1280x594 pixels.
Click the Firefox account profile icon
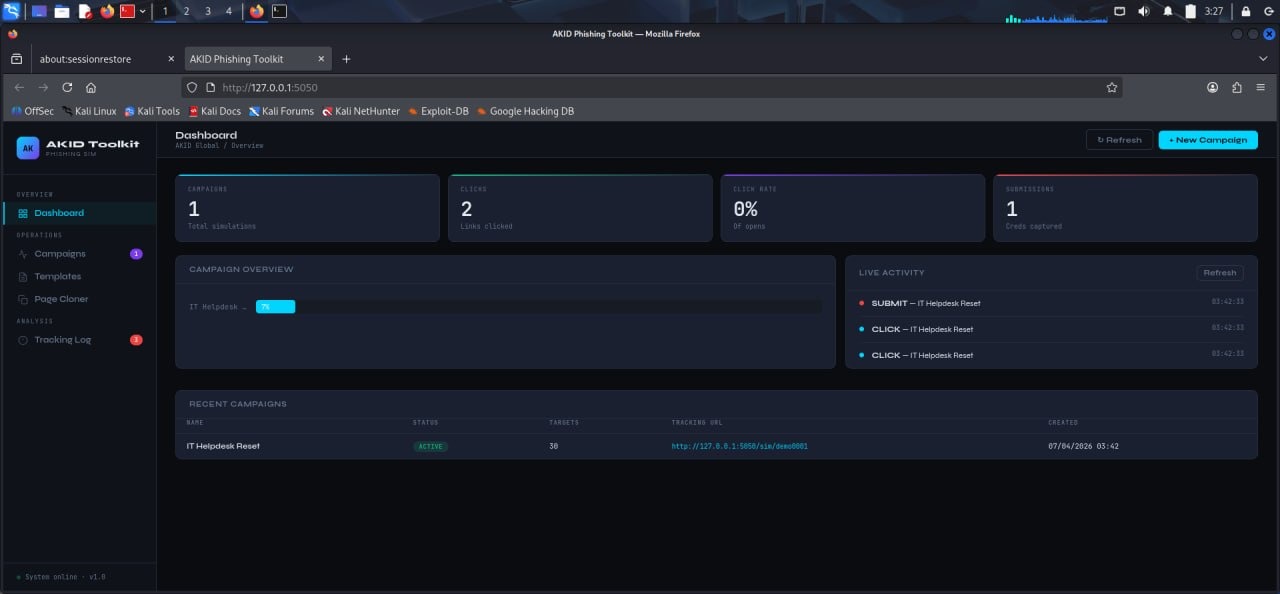[1212, 88]
